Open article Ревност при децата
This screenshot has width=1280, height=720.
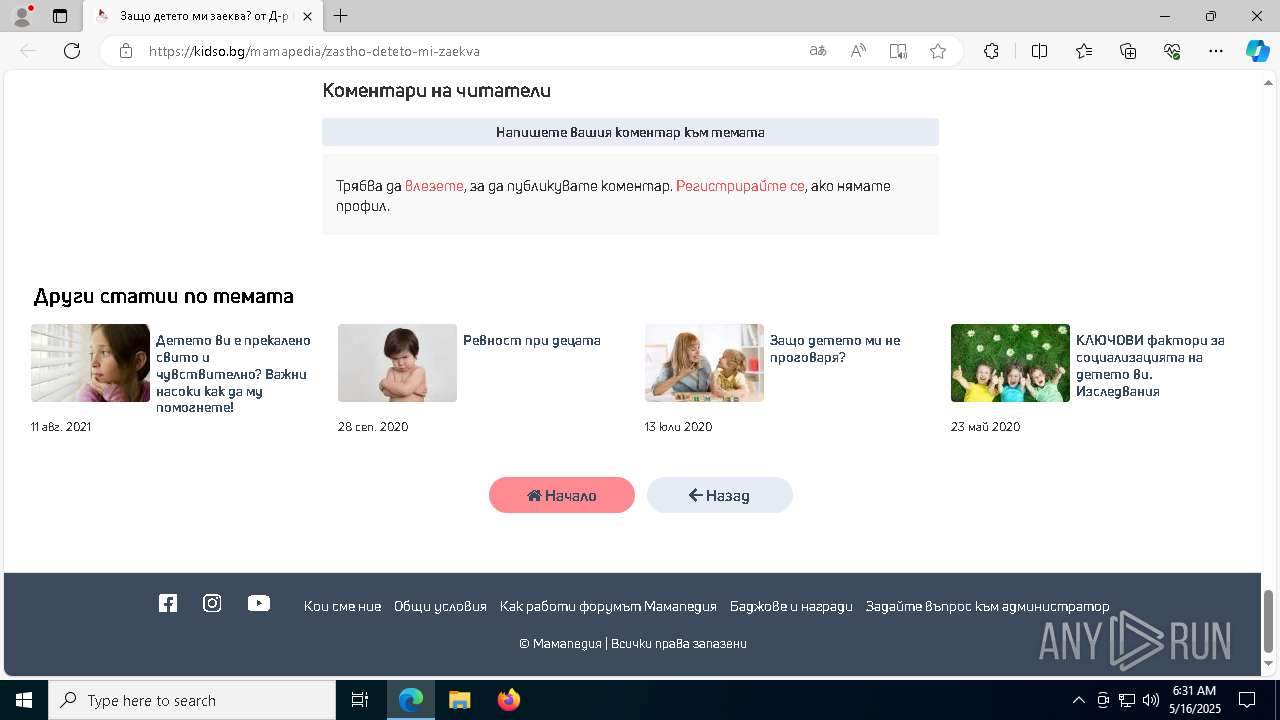coord(532,340)
